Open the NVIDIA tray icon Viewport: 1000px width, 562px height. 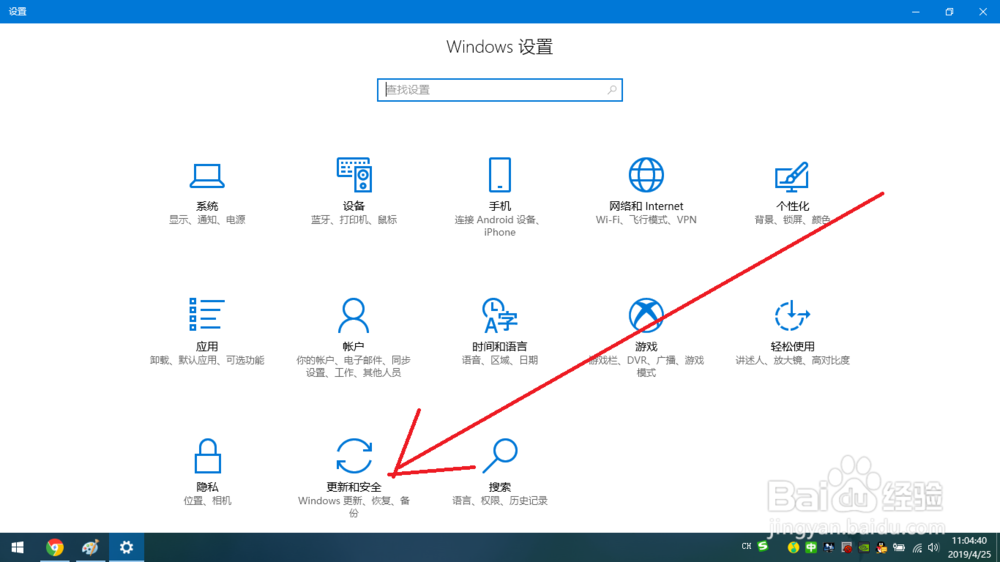pos(864,547)
